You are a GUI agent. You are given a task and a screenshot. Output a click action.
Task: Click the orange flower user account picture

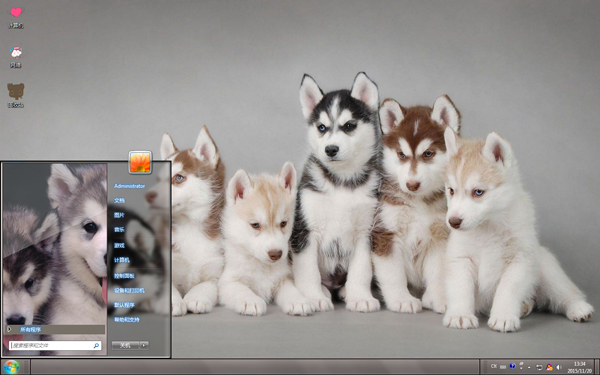pyautogui.click(x=140, y=162)
